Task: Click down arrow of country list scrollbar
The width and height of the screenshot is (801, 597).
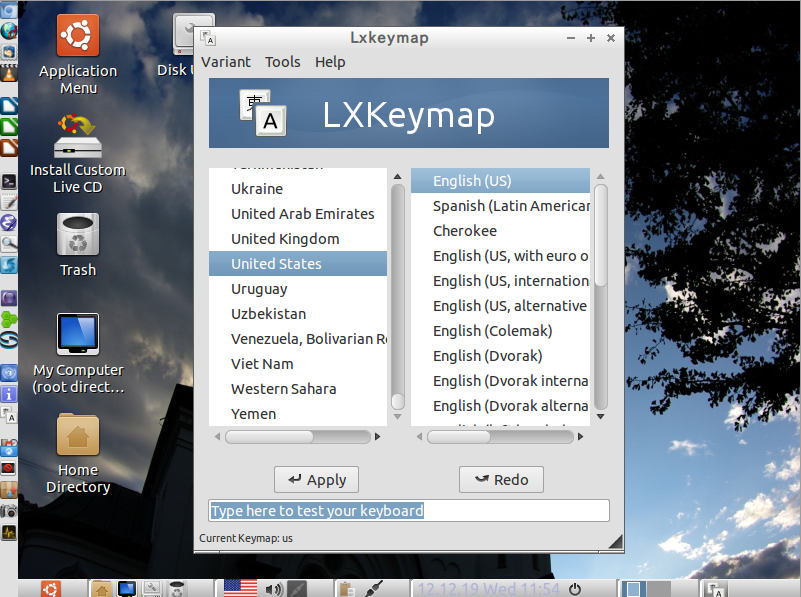Action: coord(397,417)
